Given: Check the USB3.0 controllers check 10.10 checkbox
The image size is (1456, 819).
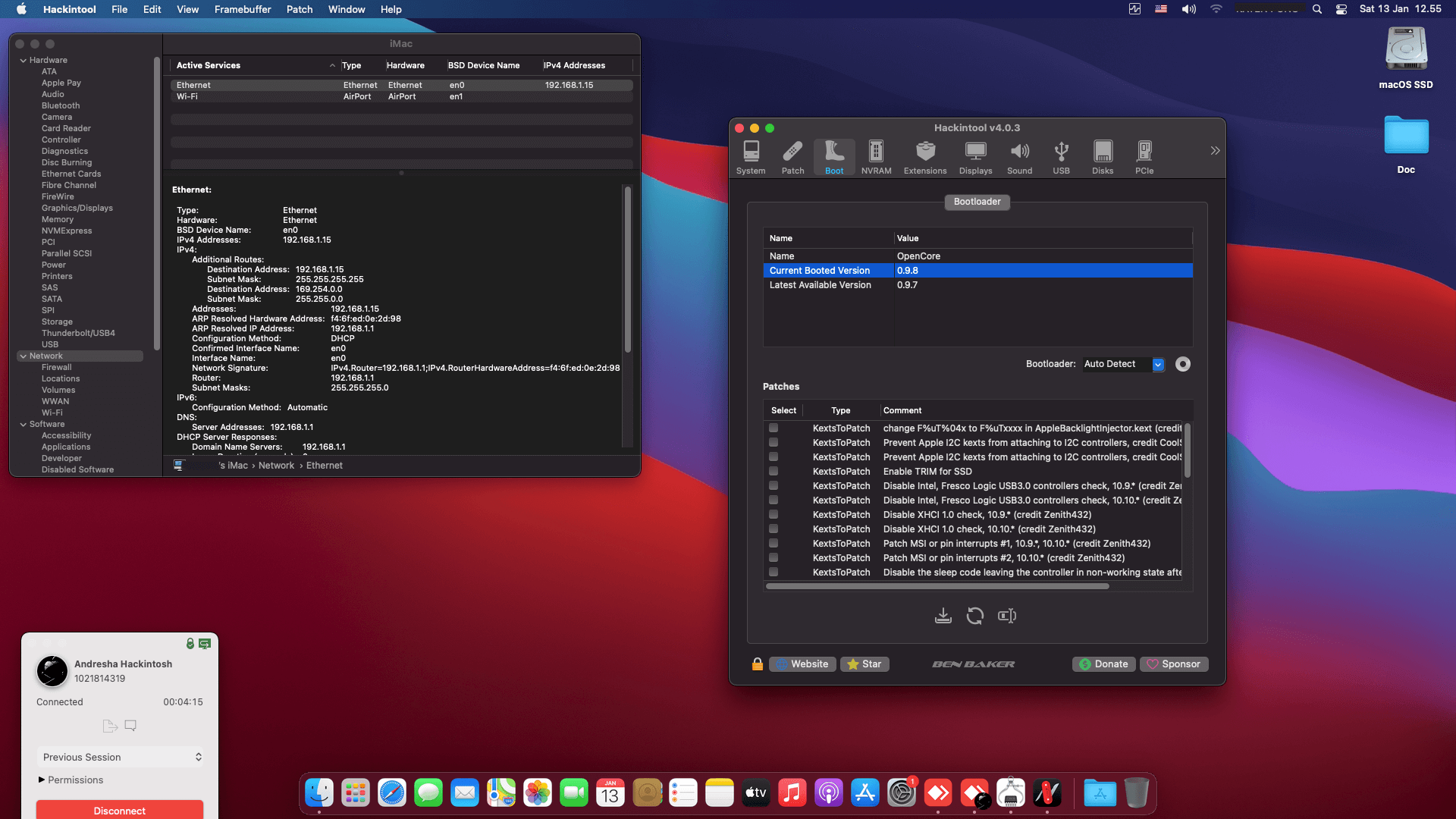Looking at the screenshot, I should coord(773,500).
